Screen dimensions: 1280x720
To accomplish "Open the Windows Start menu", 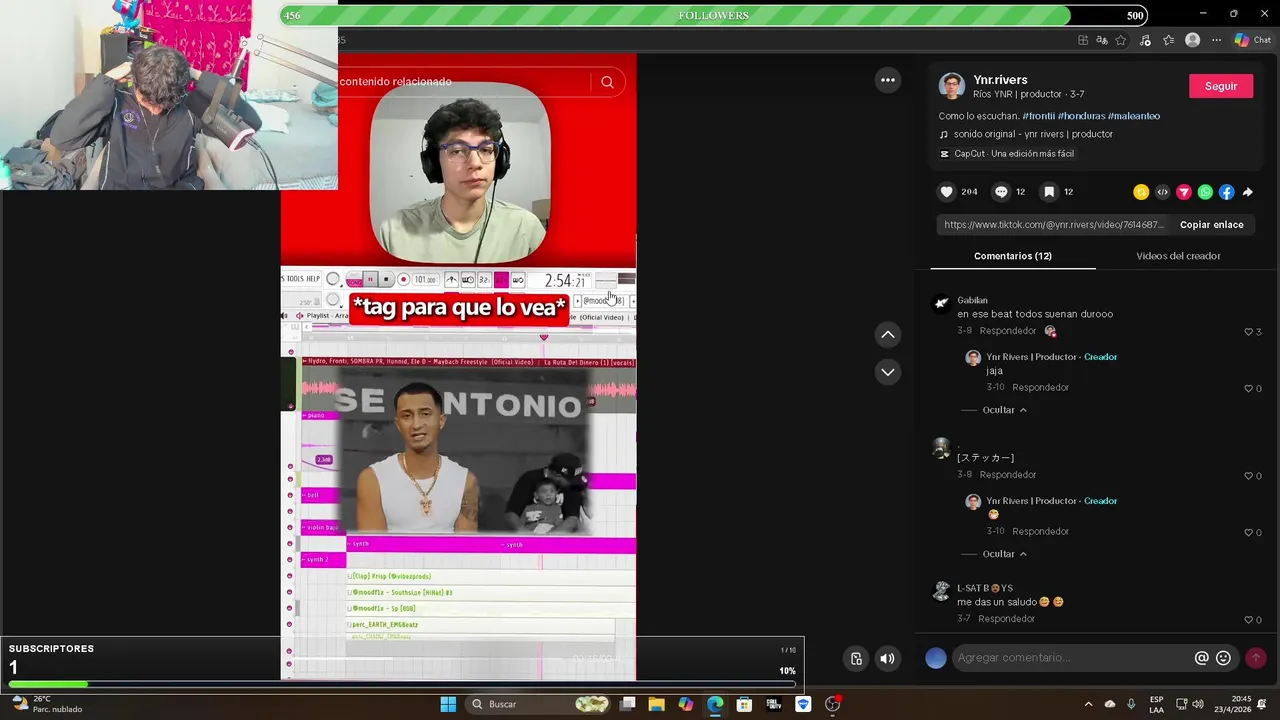I will [x=448, y=704].
